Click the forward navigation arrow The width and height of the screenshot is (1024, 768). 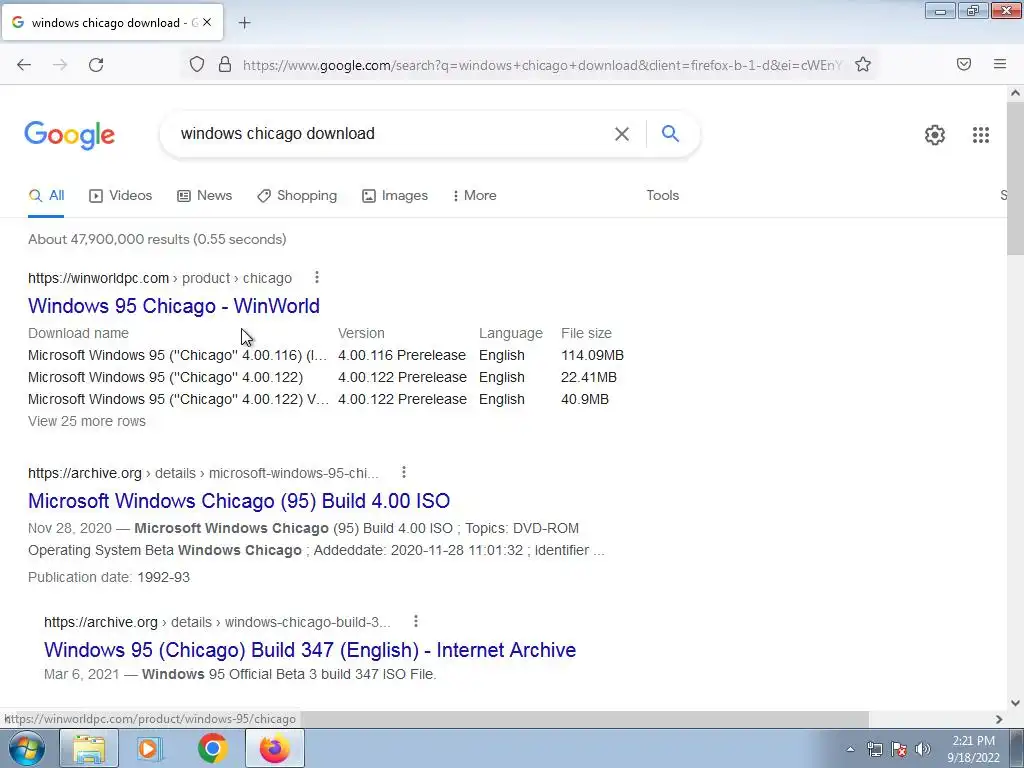(x=60, y=65)
